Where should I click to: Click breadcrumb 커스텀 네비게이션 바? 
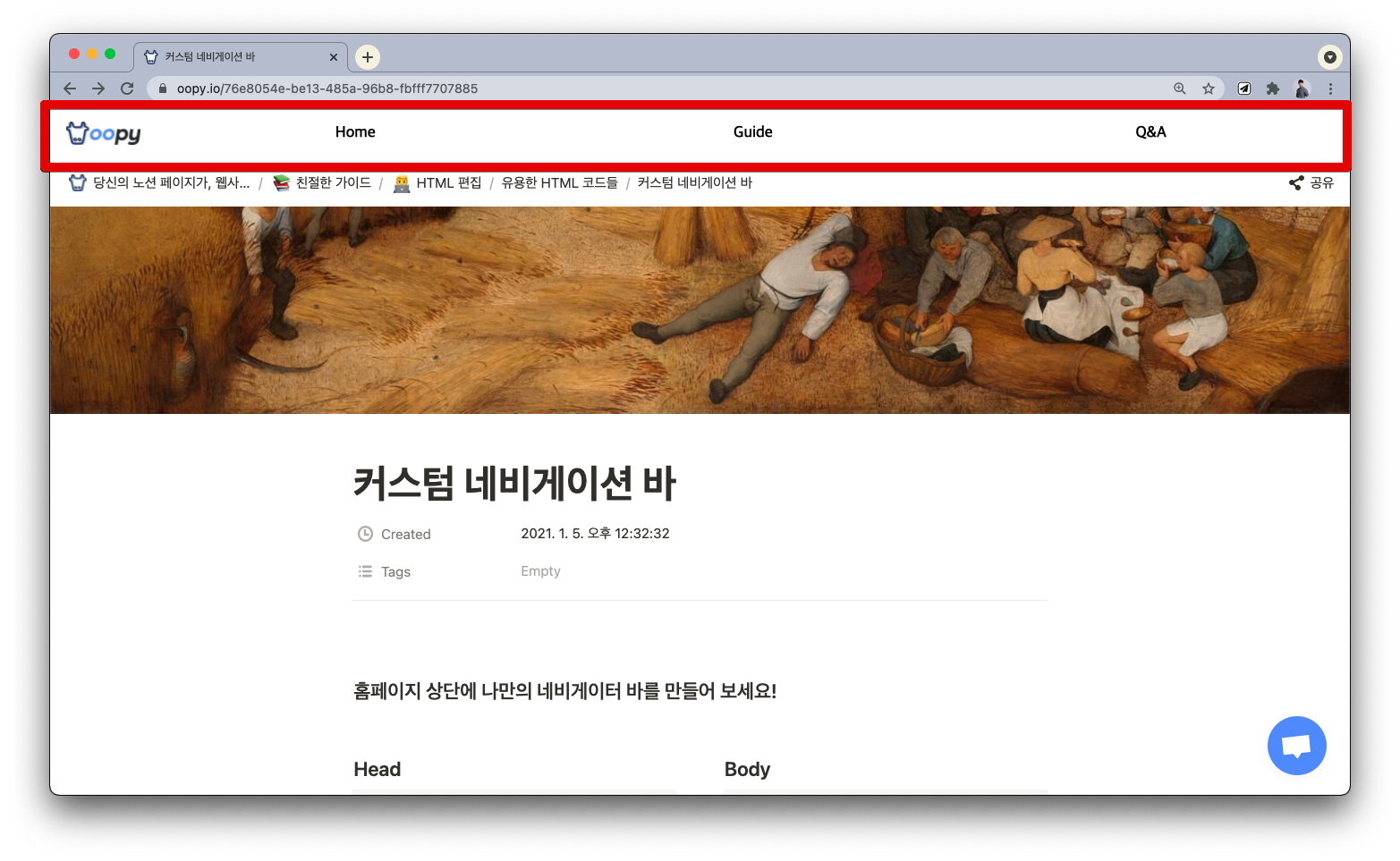point(695,182)
